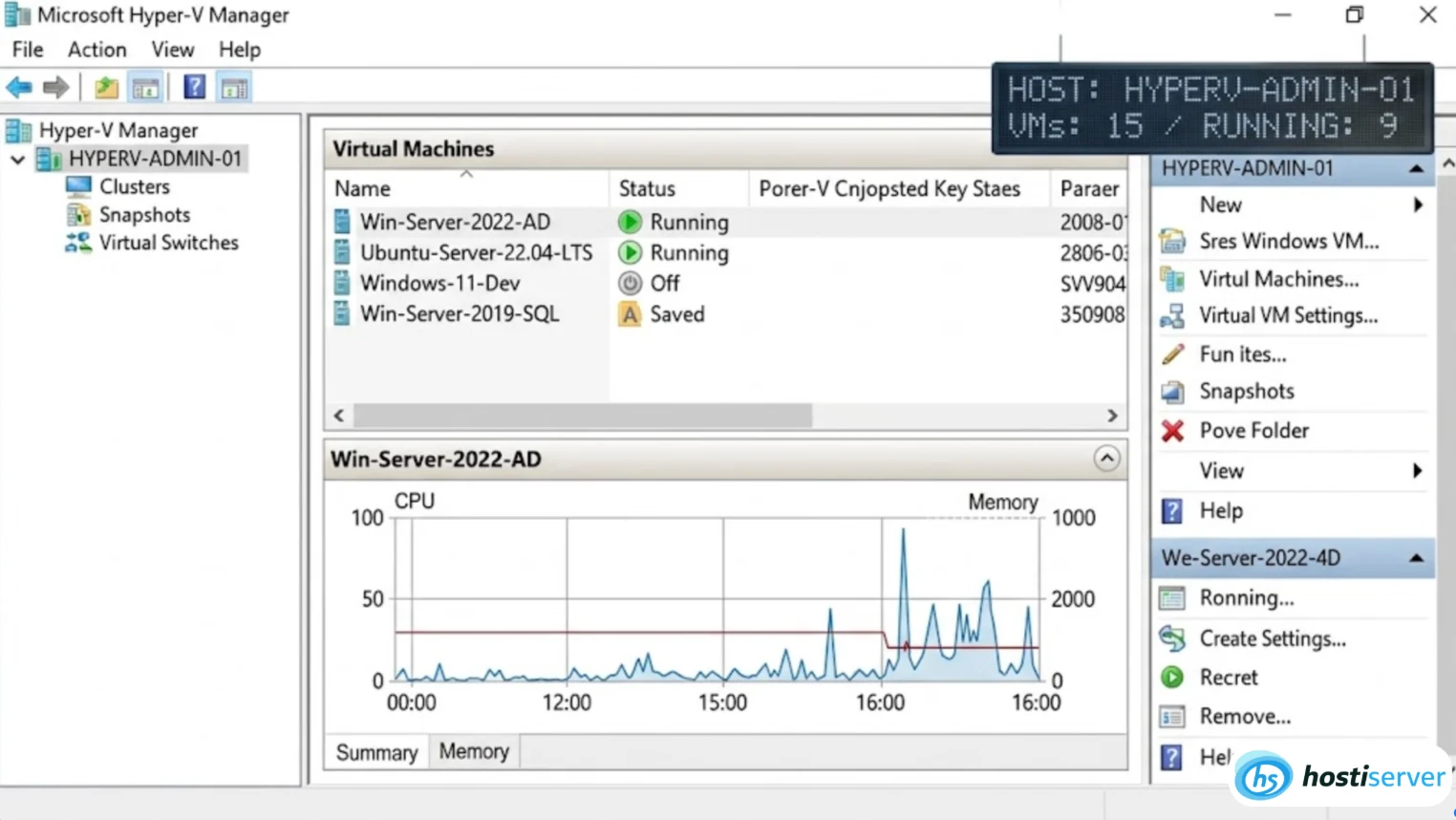
Task: Click the left arrow of the horizontal scrollbar
Action: point(339,416)
